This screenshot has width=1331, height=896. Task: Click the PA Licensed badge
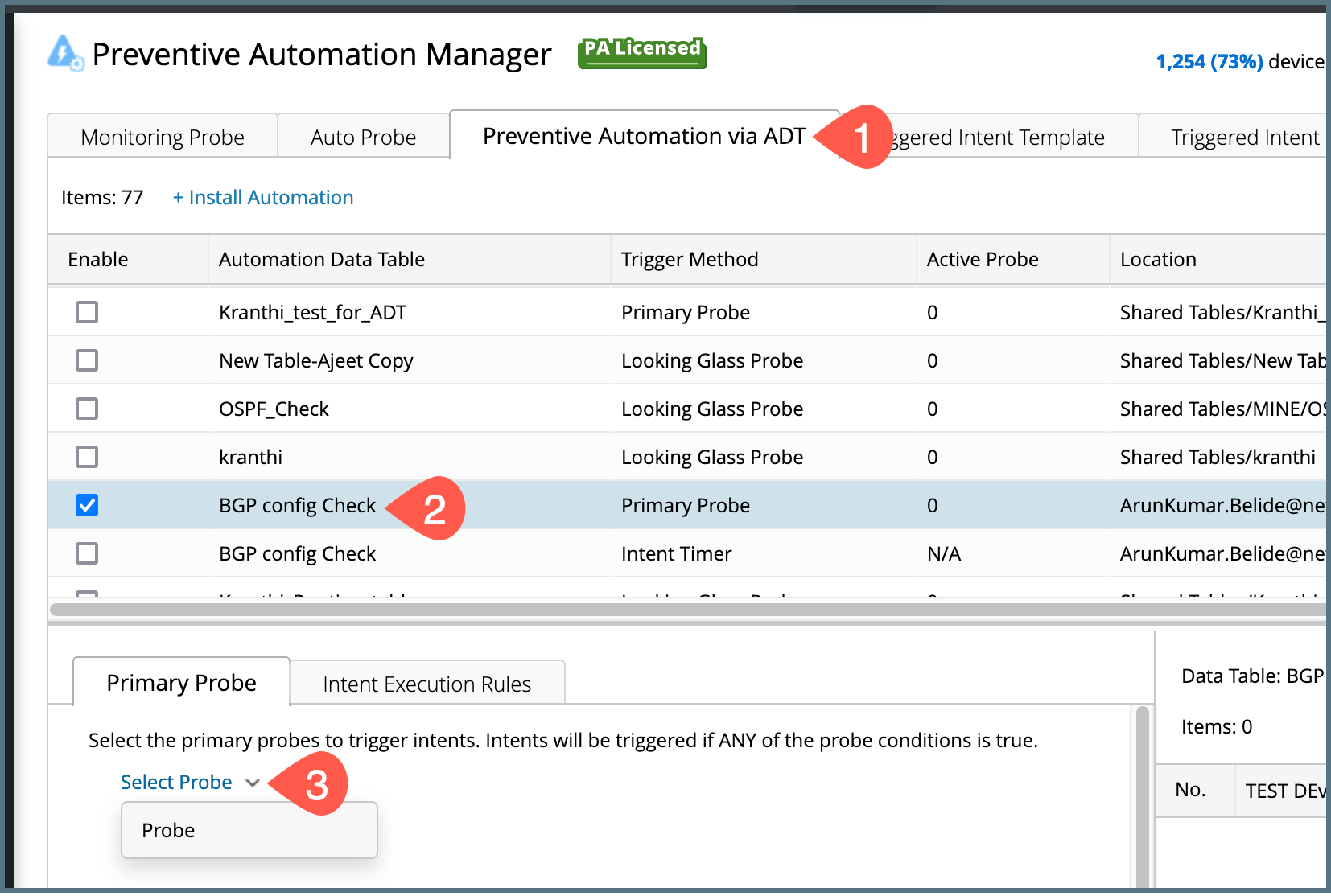pos(641,51)
